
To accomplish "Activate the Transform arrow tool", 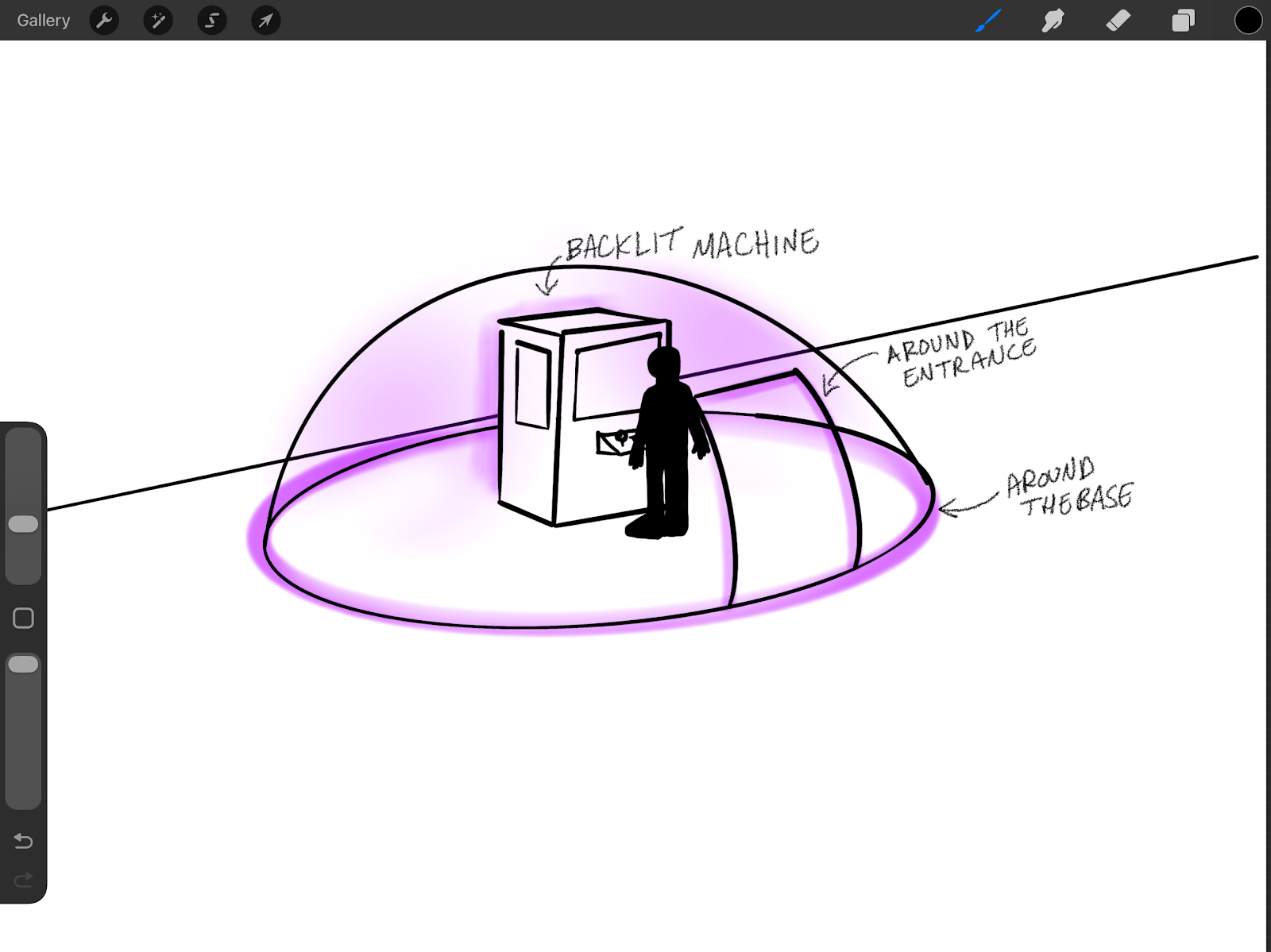I will coord(266,21).
